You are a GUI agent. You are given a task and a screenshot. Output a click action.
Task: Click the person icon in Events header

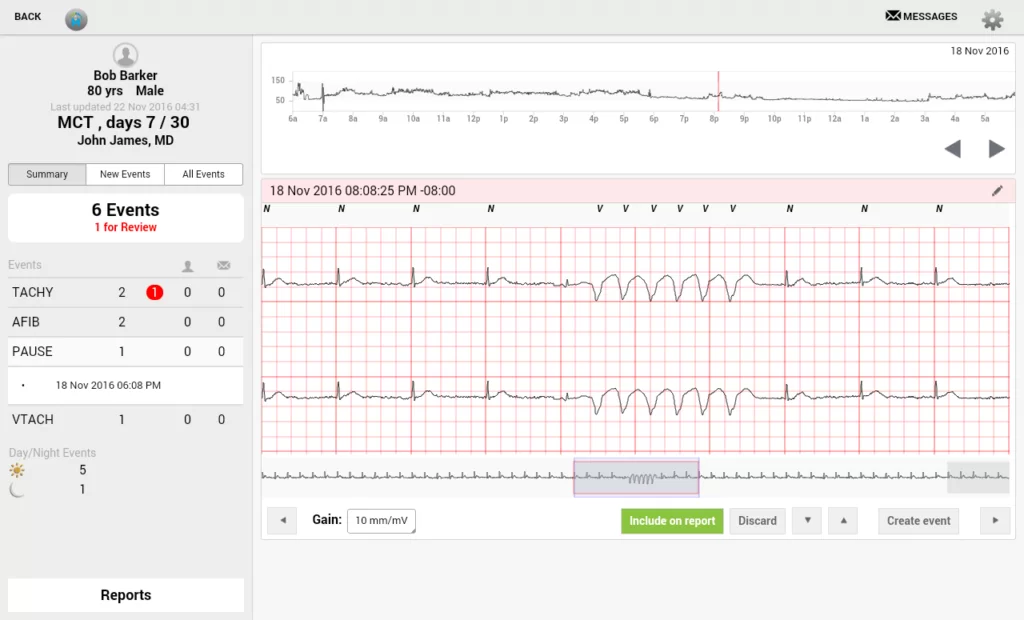(x=187, y=266)
